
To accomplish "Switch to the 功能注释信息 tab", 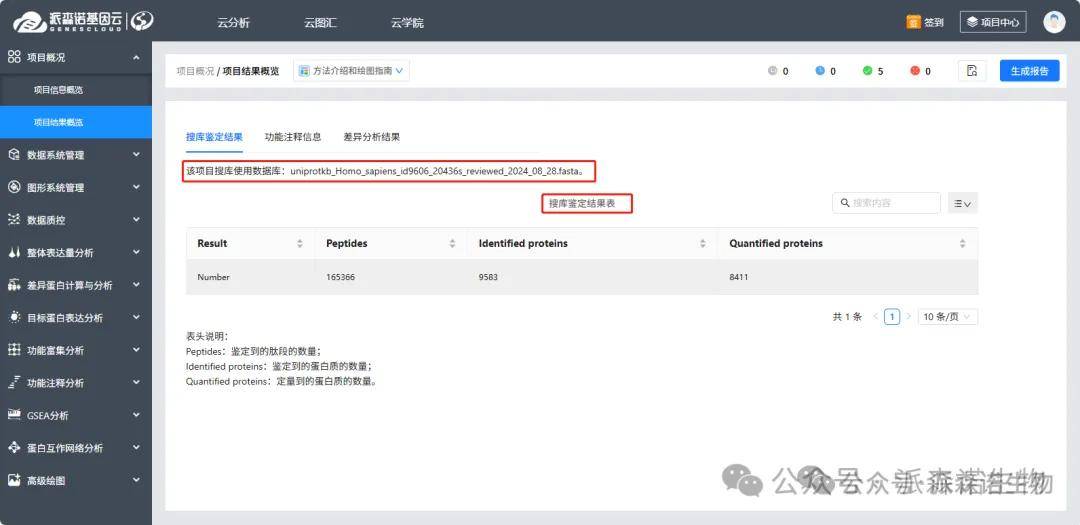I will click(293, 137).
